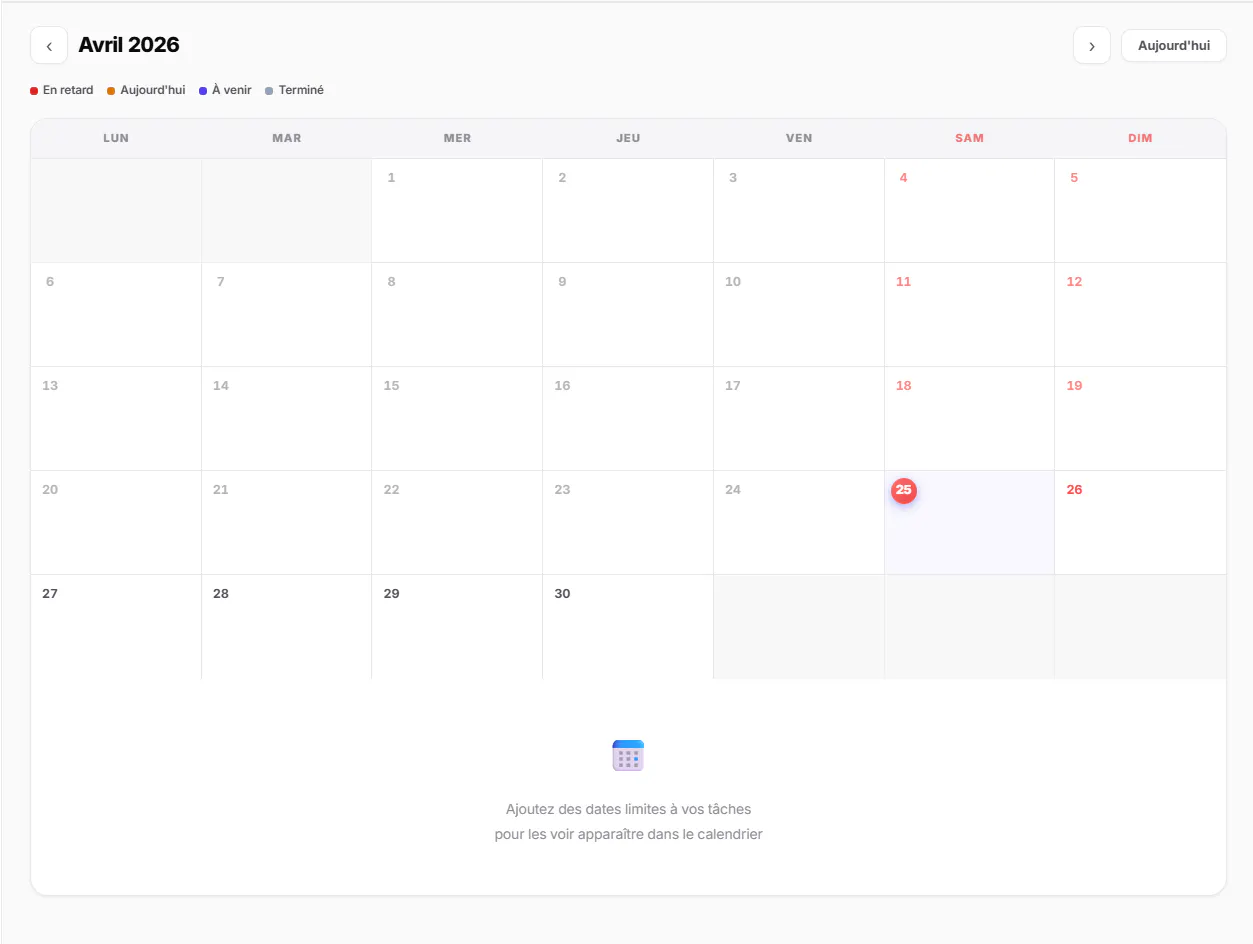Screen dimensions: 1253x944
Task: Open day 14 cell
Action: pyautogui.click(x=286, y=418)
